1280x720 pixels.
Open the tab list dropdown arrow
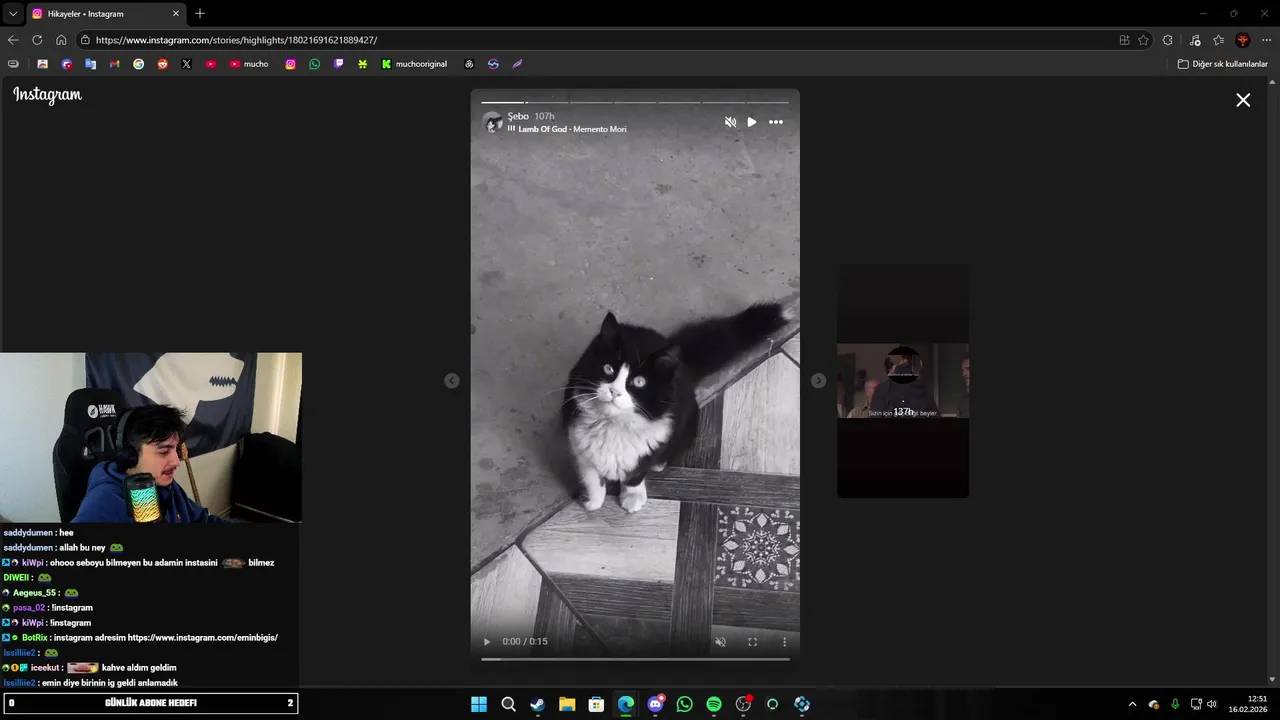pos(13,14)
